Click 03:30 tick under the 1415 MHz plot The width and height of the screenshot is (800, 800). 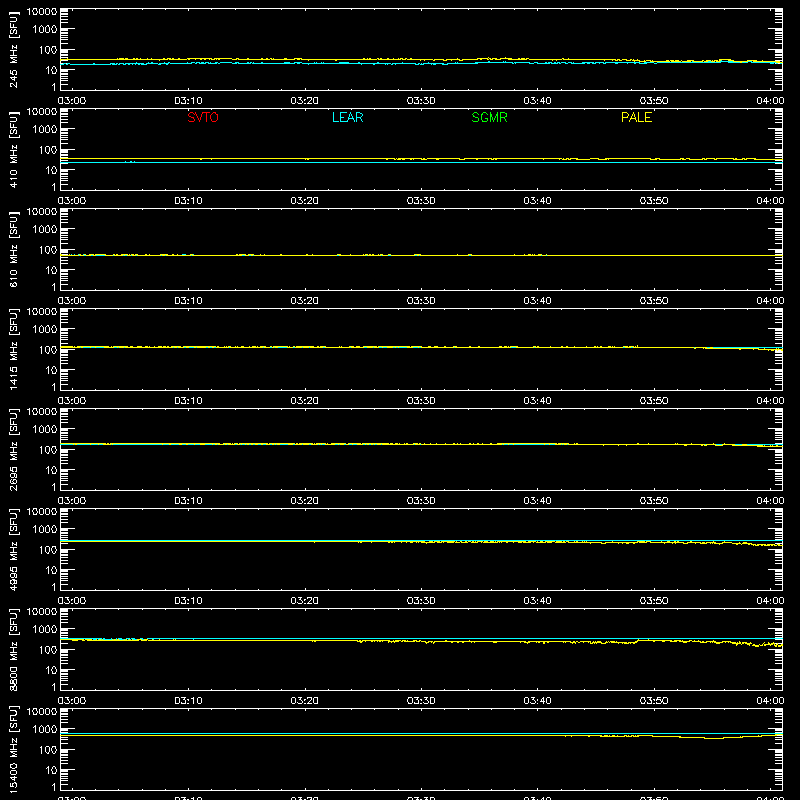[x=421, y=401]
